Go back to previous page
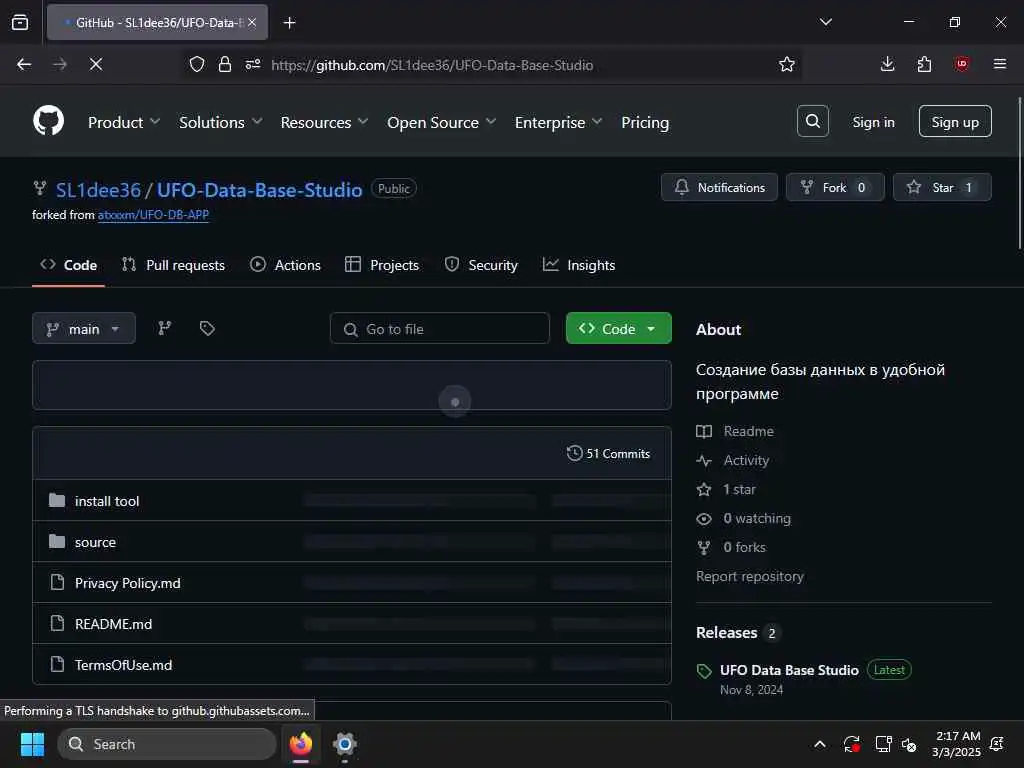 (24, 64)
